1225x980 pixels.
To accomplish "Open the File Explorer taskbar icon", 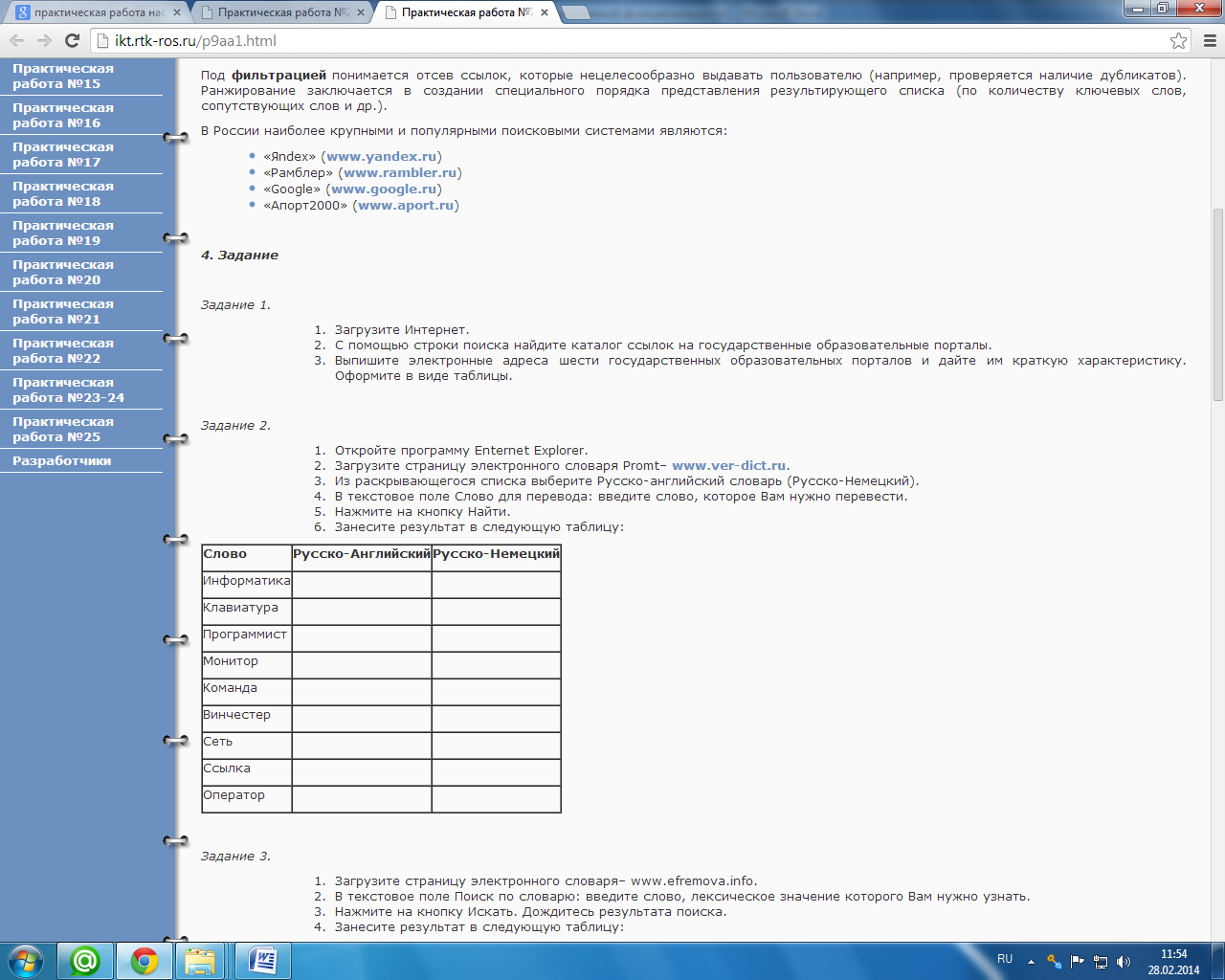I will point(200,961).
